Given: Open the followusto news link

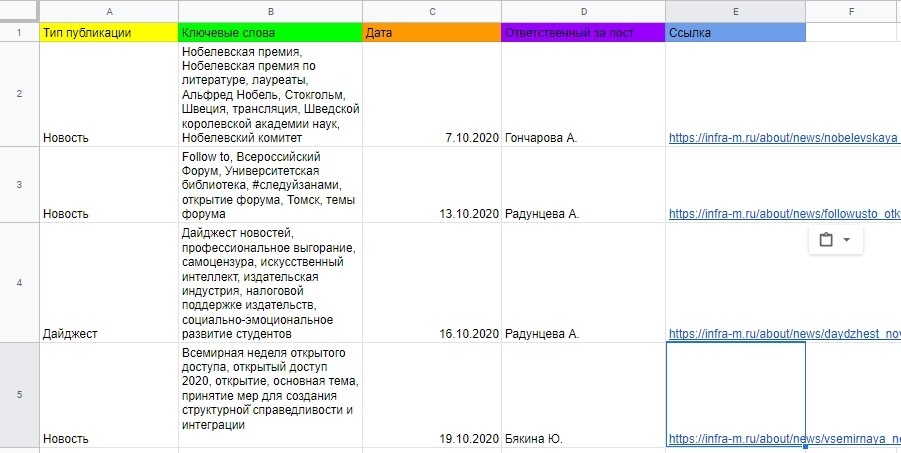Looking at the screenshot, I should tap(784, 214).
